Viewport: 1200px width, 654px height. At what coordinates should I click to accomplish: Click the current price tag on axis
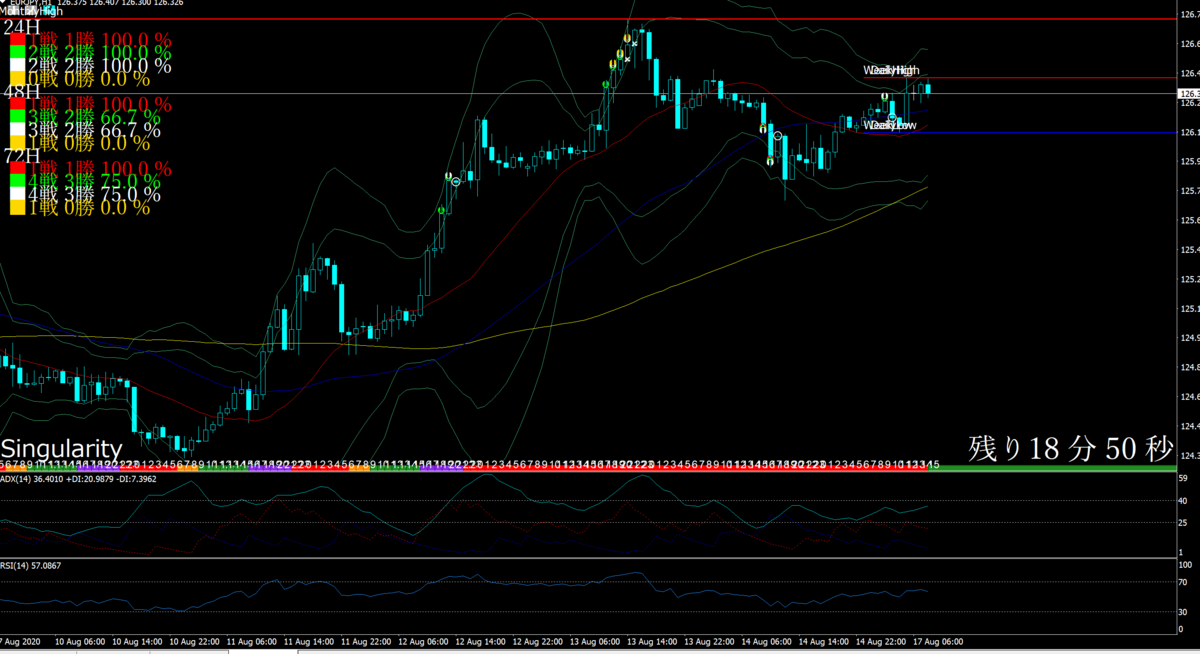1188,93
